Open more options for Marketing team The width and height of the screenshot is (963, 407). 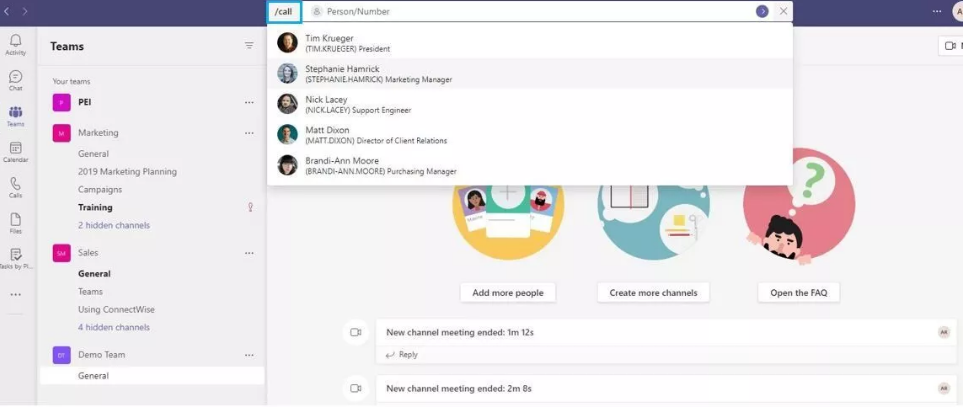[x=249, y=133]
